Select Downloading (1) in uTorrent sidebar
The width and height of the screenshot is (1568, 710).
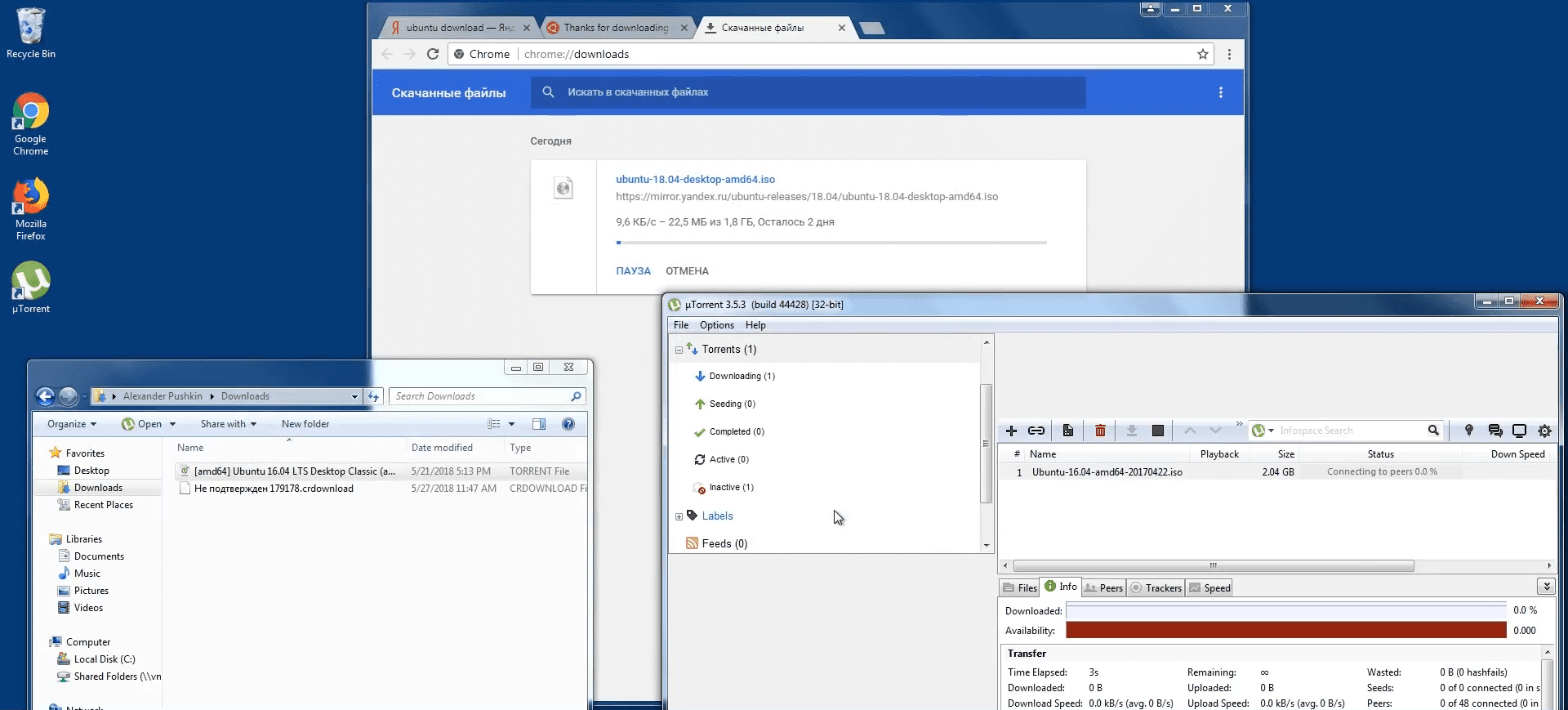[x=734, y=377]
